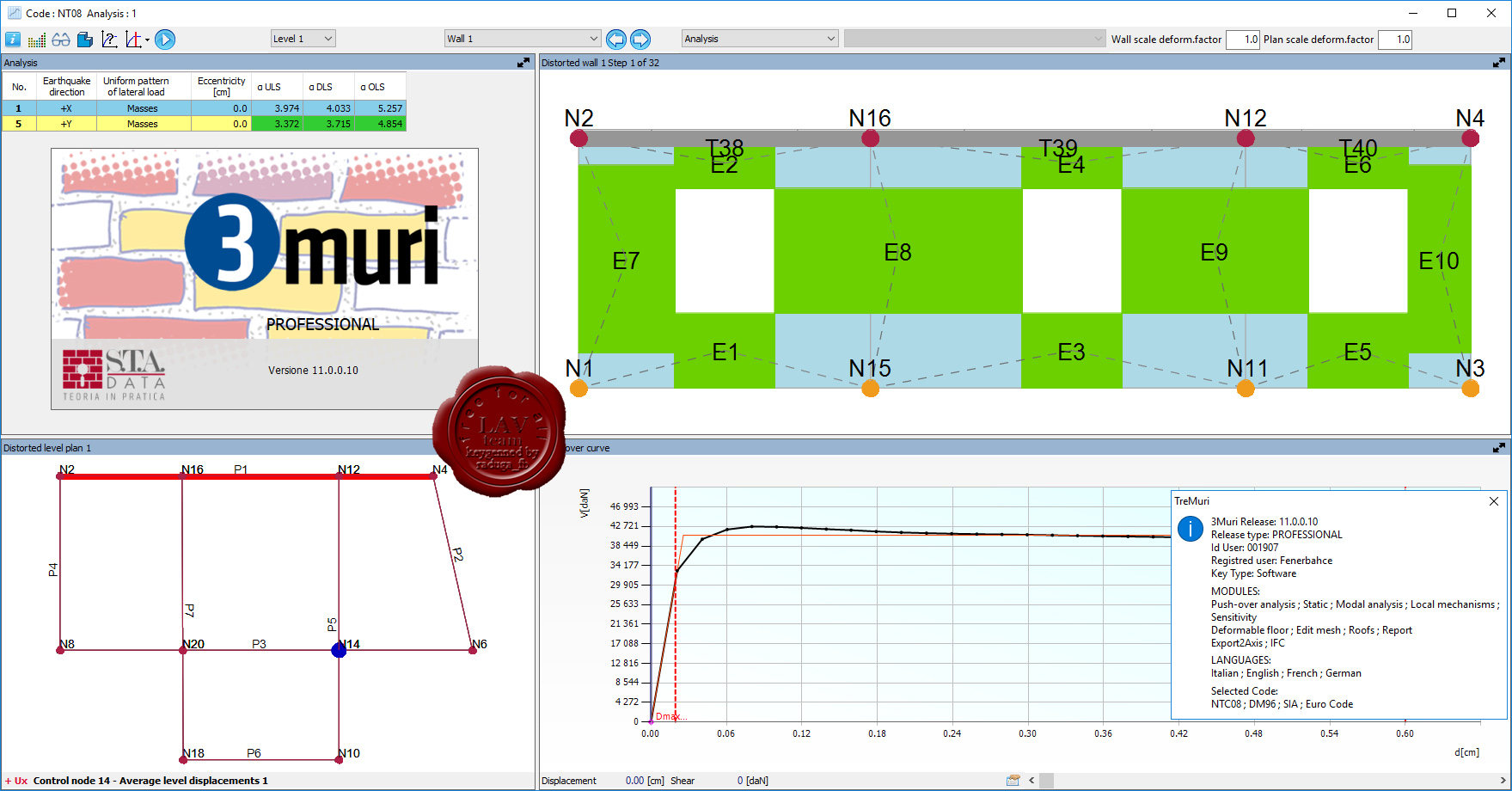Select the blue control node N14 in the plan
1512x791 pixels.
click(339, 650)
